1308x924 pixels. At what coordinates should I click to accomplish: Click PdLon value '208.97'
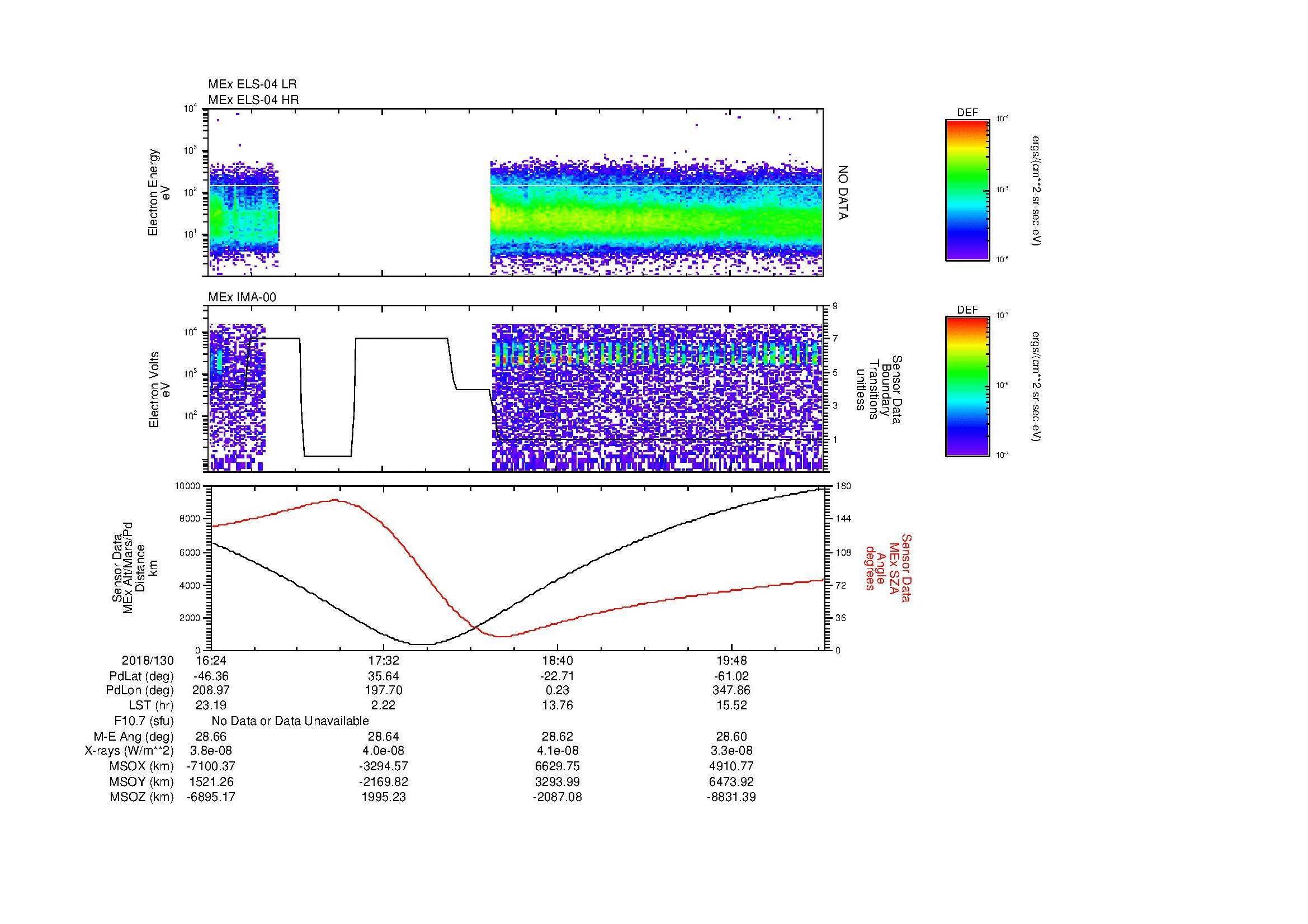(x=211, y=690)
